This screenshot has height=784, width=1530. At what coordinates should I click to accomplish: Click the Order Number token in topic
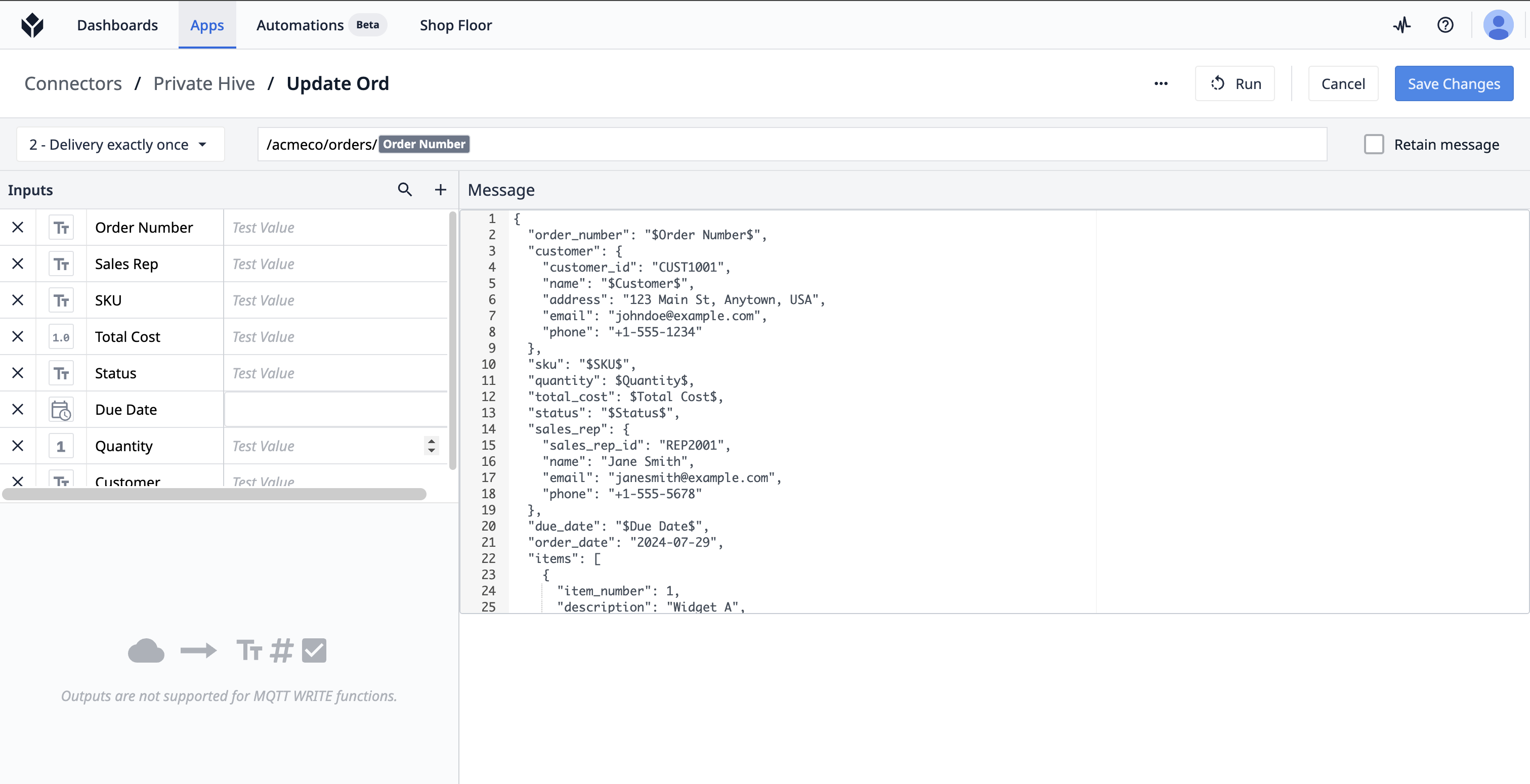(x=424, y=144)
